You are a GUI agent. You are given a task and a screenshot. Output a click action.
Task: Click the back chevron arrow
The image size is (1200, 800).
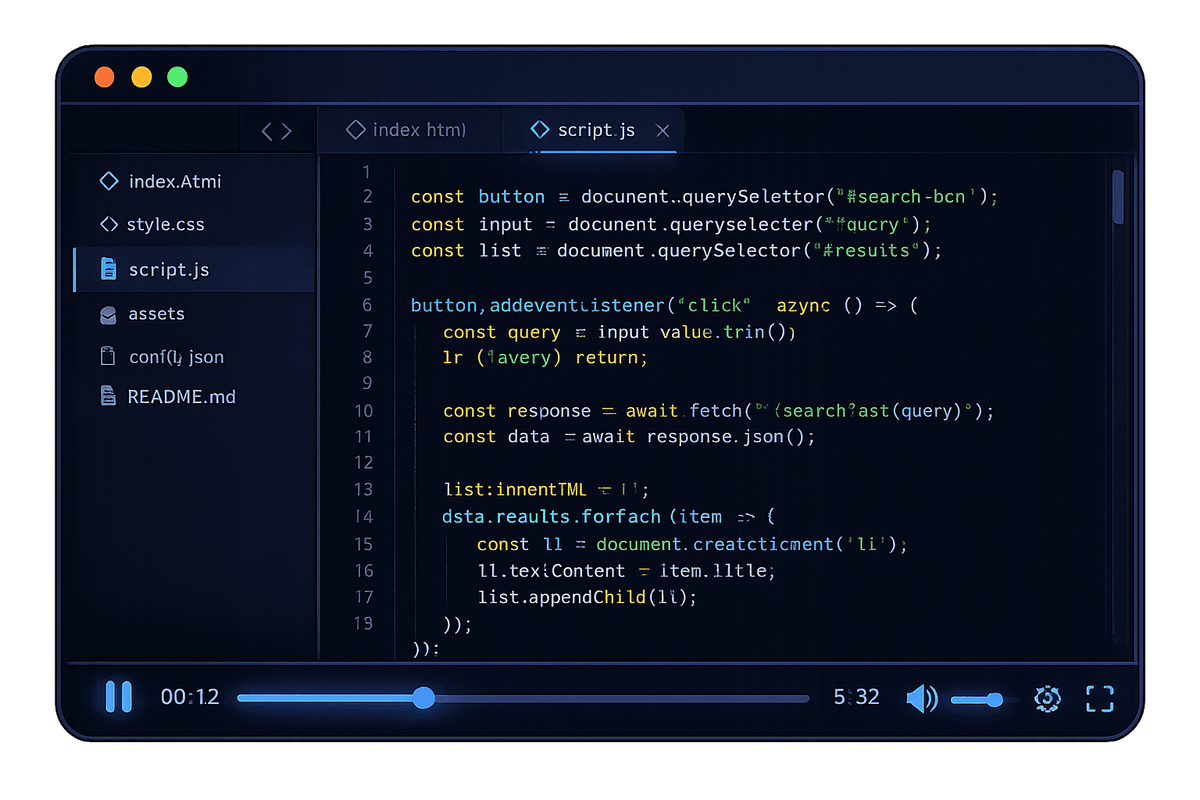[265, 129]
